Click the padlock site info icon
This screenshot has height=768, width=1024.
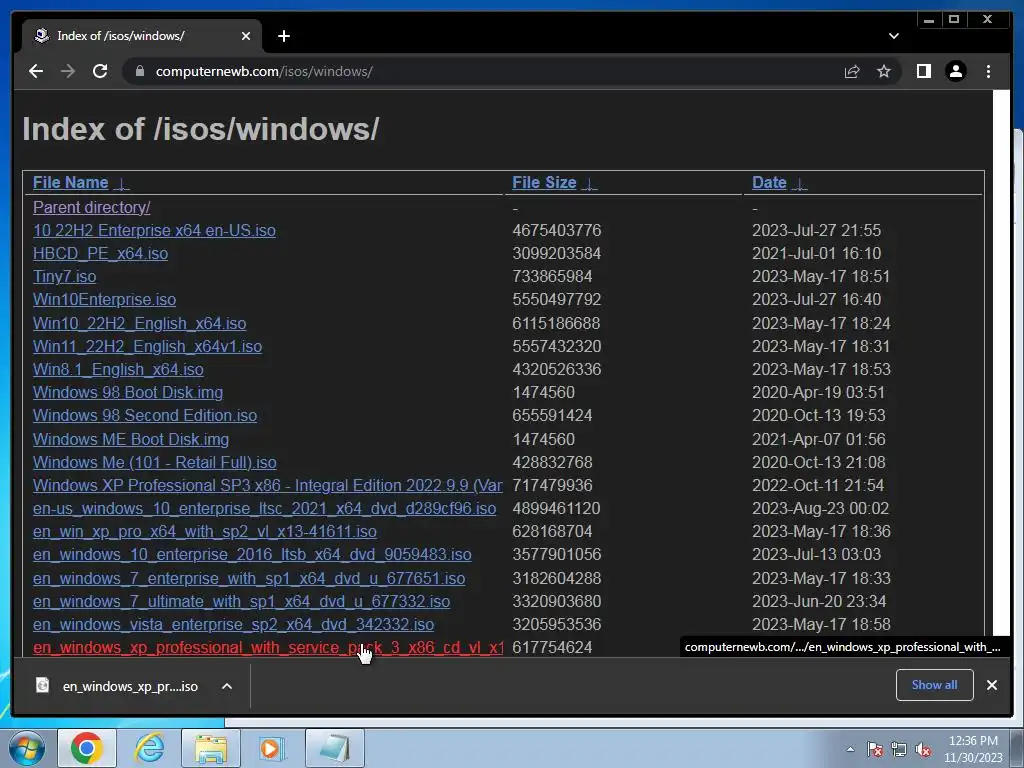tap(140, 71)
